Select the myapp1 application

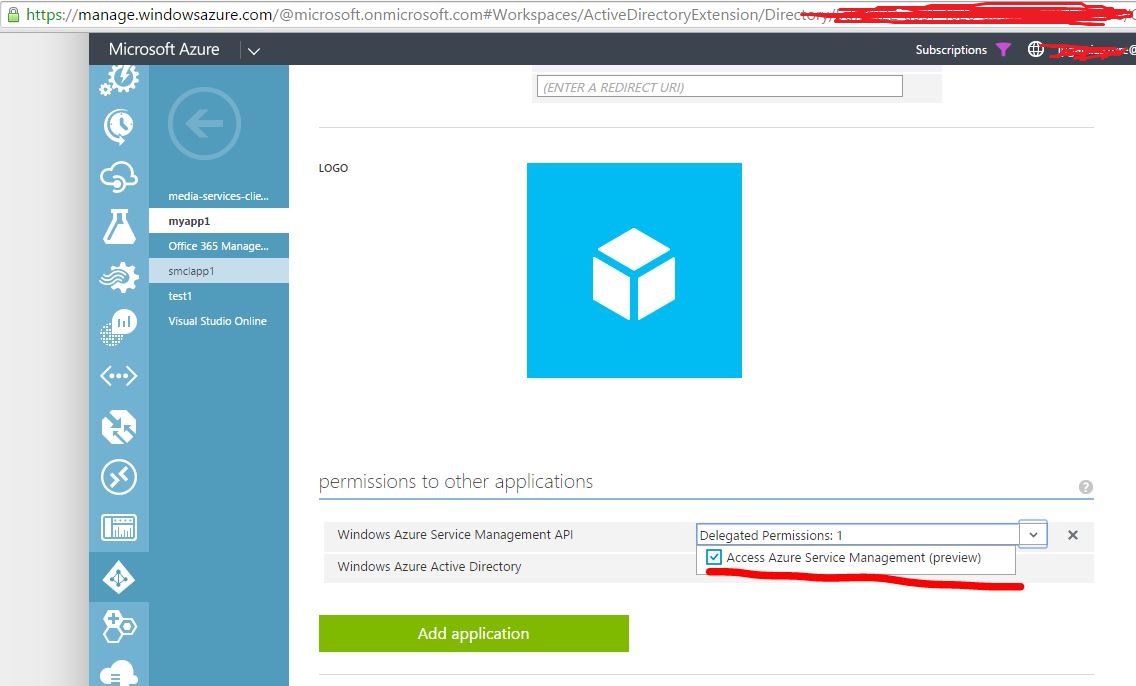[219, 221]
